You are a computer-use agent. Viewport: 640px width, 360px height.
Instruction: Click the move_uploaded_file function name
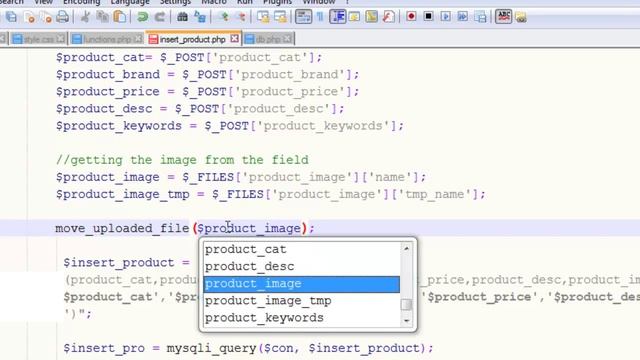point(122,228)
